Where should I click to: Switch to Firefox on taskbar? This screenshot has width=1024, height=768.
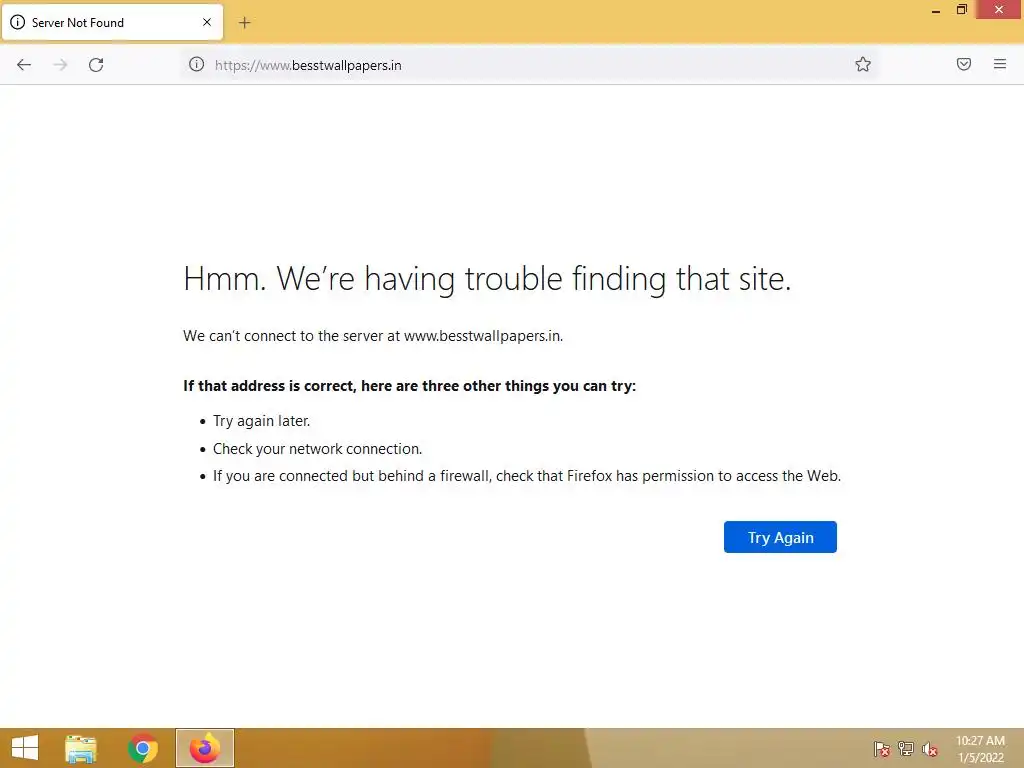204,748
